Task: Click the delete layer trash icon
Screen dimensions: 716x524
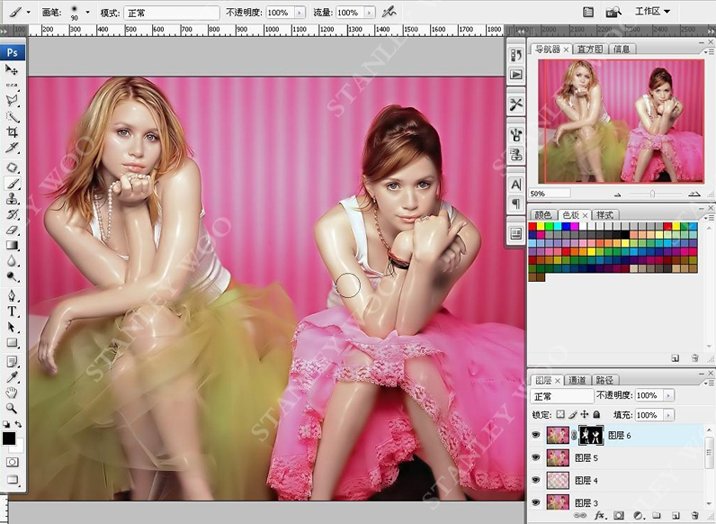Action: (695, 516)
